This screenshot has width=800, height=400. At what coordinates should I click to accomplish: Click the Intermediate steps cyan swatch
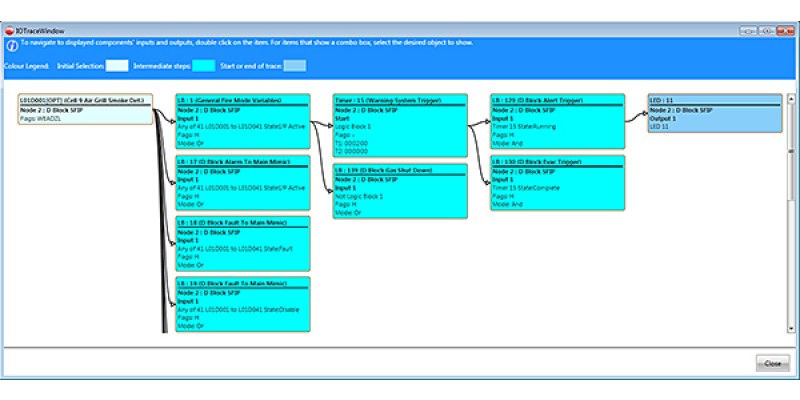[x=203, y=65]
